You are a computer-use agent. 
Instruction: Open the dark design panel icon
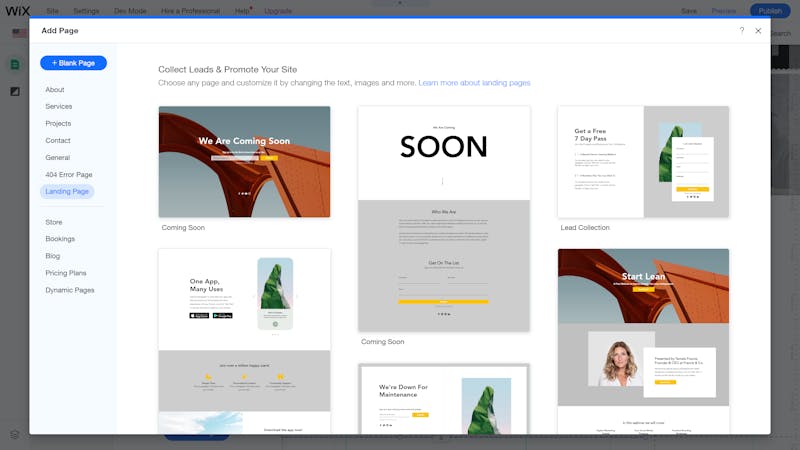[15, 91]
